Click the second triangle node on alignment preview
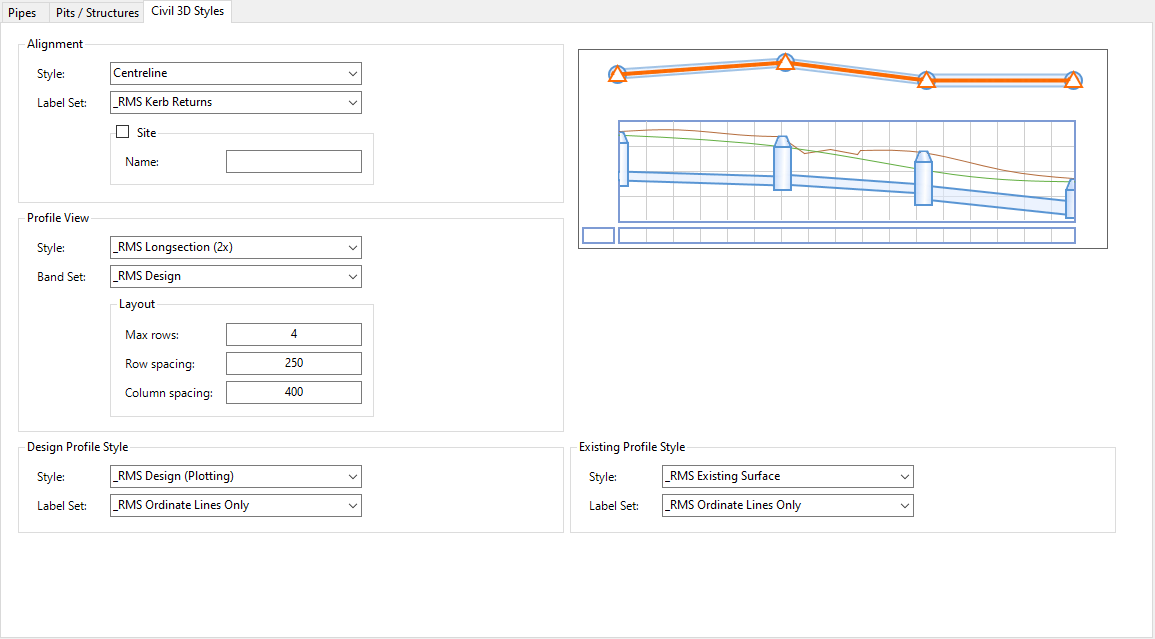The height and width of the screenshot is (639, 1155). [785, 64]
